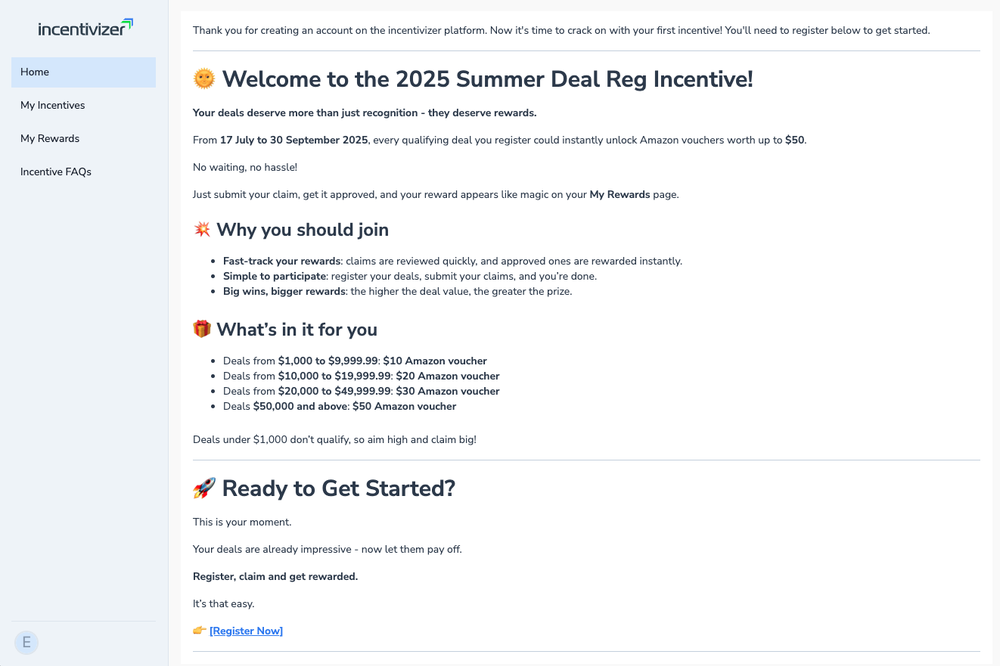1000x666 pixels.
Task: Click the rocket emoji beside Ready to Get Started
Action: tap(204, 488)
